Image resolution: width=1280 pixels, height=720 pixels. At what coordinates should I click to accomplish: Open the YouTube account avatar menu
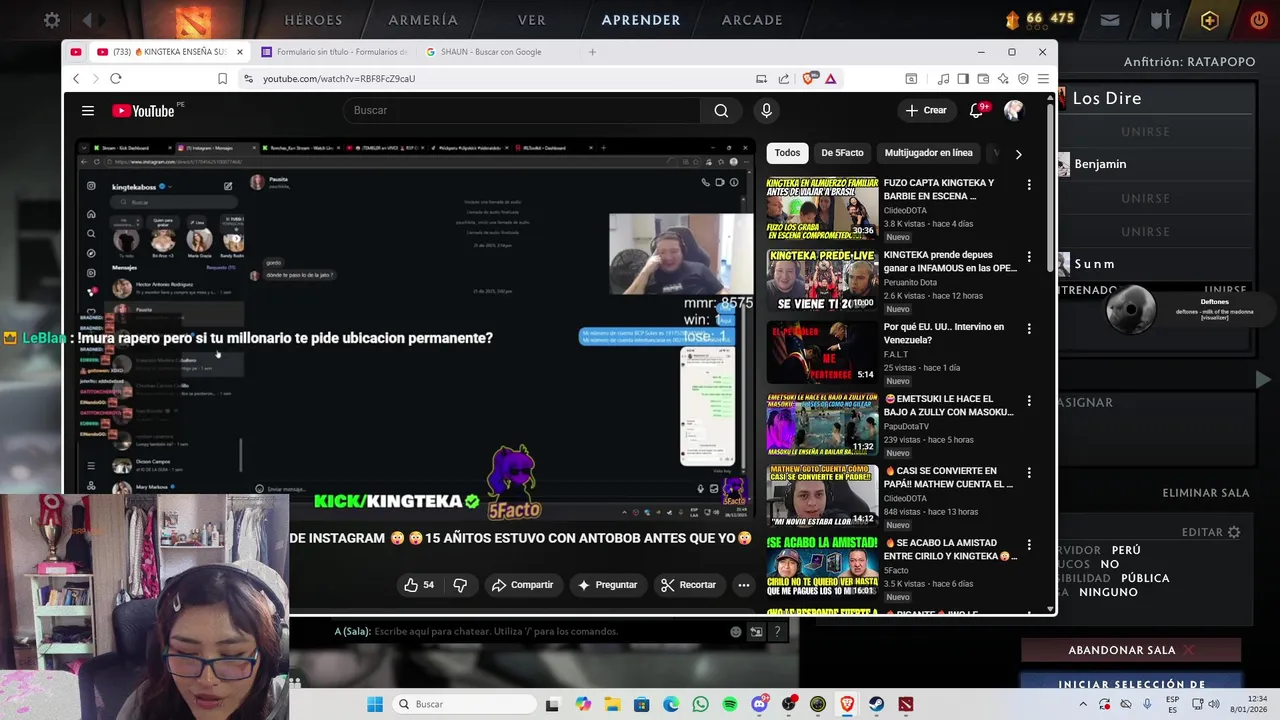pos(1014,110)
